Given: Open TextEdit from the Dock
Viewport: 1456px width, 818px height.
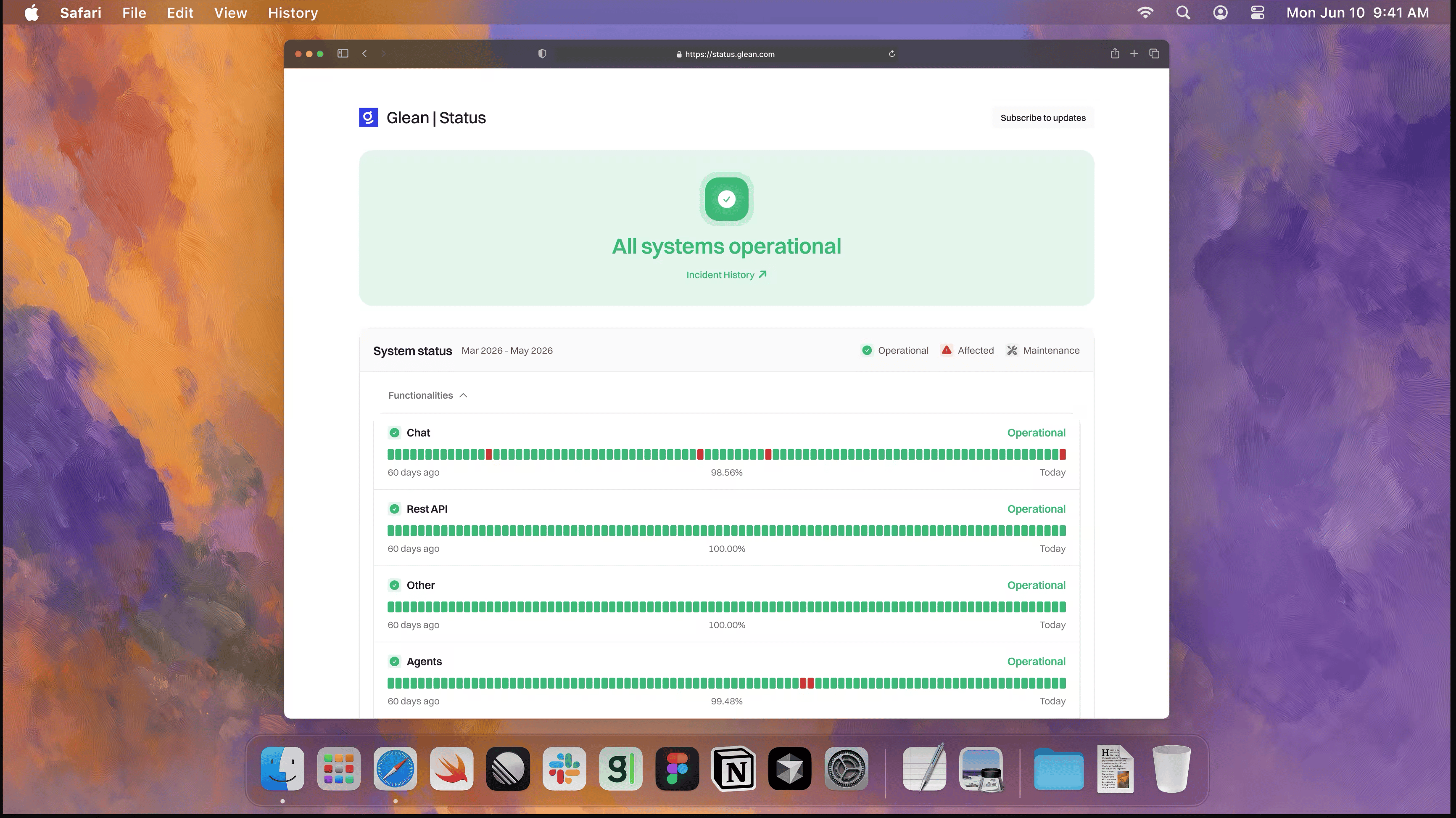Looking at the screenshot, I should (924, 768).
